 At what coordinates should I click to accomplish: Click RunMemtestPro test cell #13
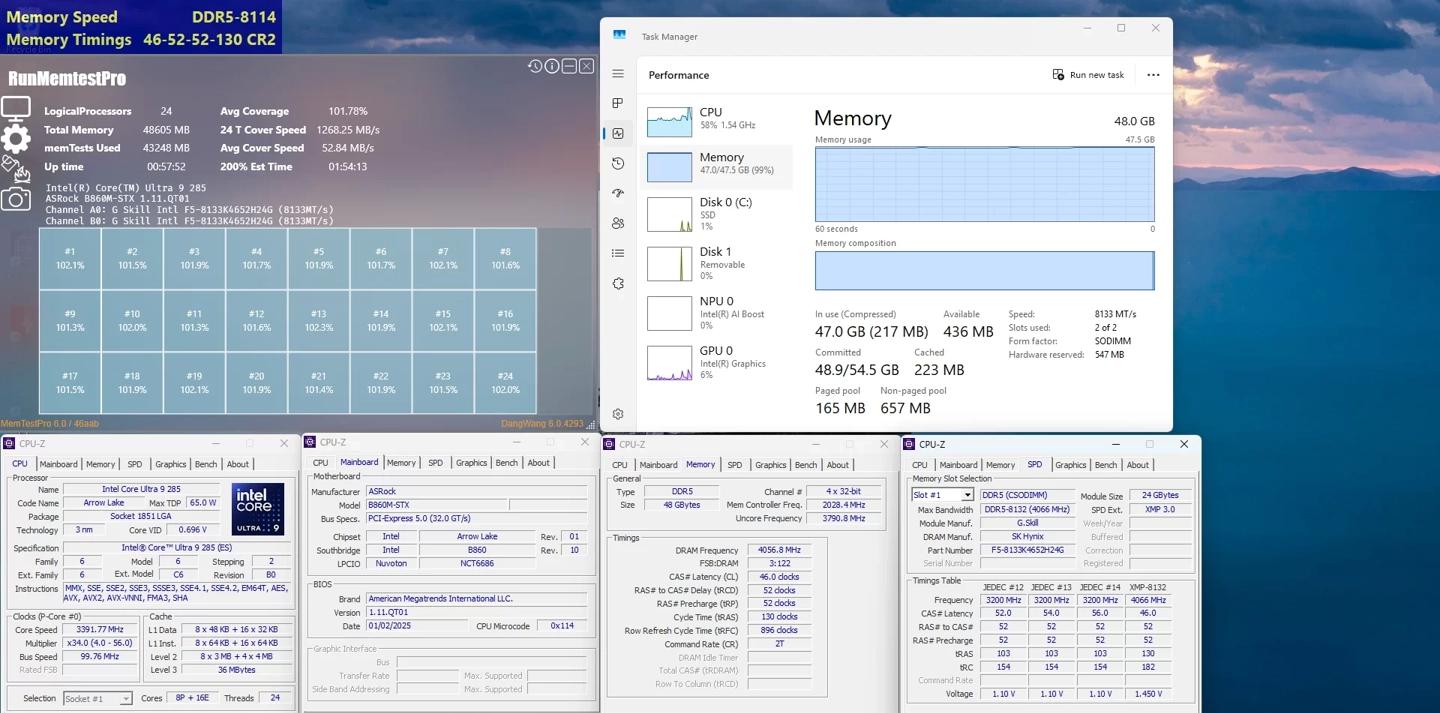(x=319, y=321)
